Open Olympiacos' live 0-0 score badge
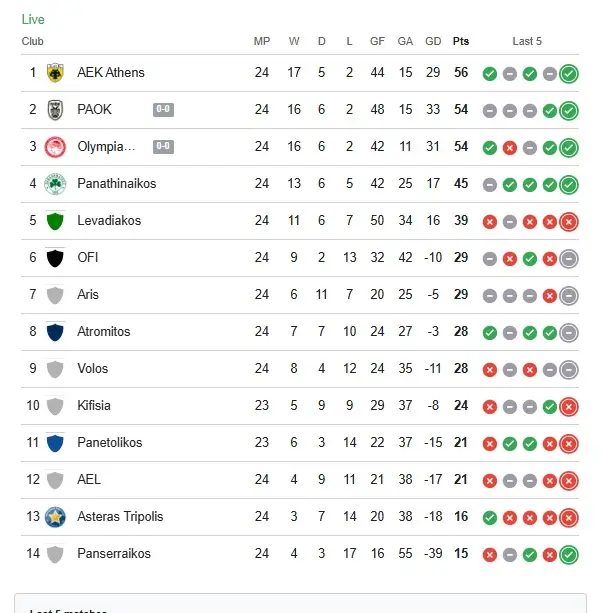613x613 pixels. [x=163, y=147]
